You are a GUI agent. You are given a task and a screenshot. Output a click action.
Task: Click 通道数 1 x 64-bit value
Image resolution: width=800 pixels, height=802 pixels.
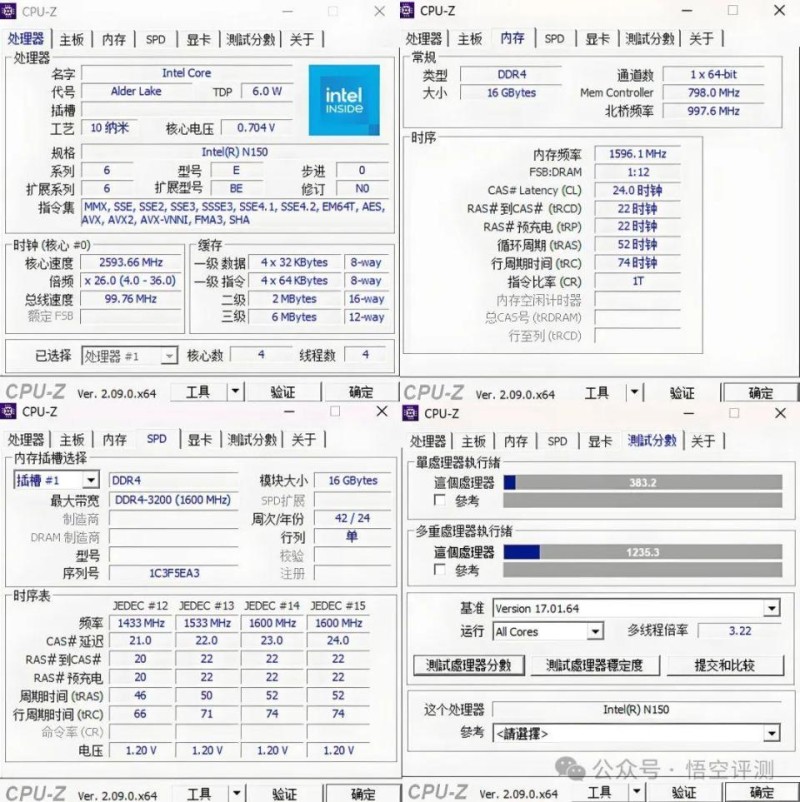click(713, 74)
